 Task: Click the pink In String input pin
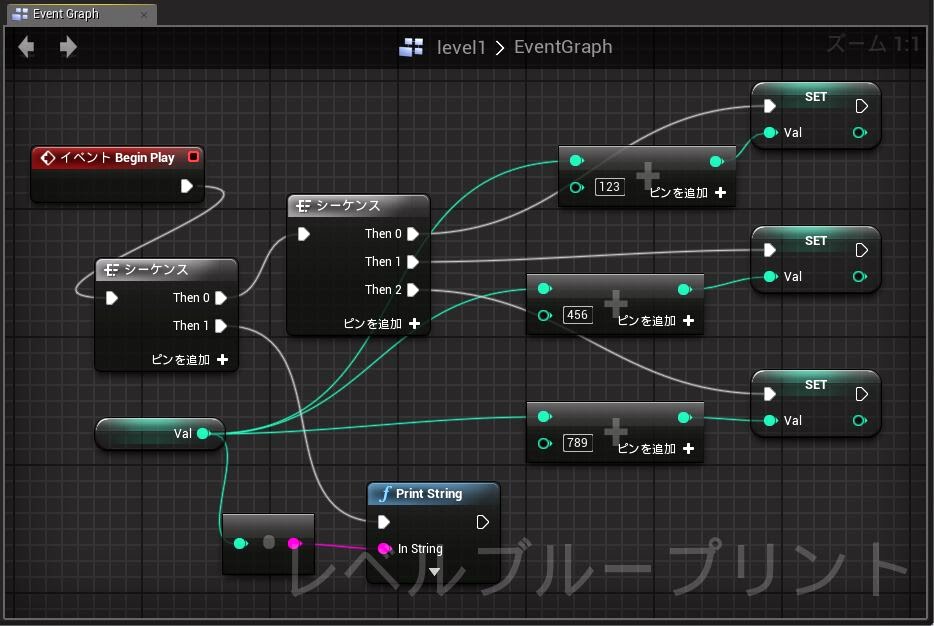384,549
